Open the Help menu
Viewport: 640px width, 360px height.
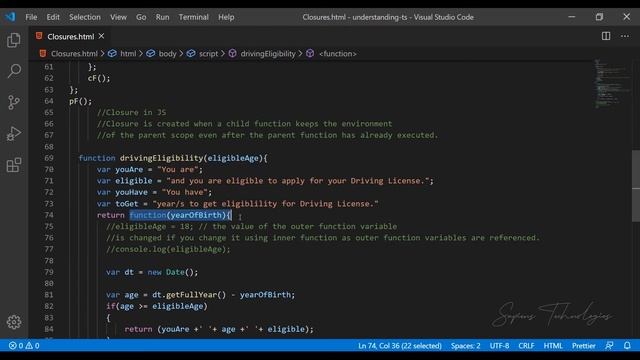point(226,17)
